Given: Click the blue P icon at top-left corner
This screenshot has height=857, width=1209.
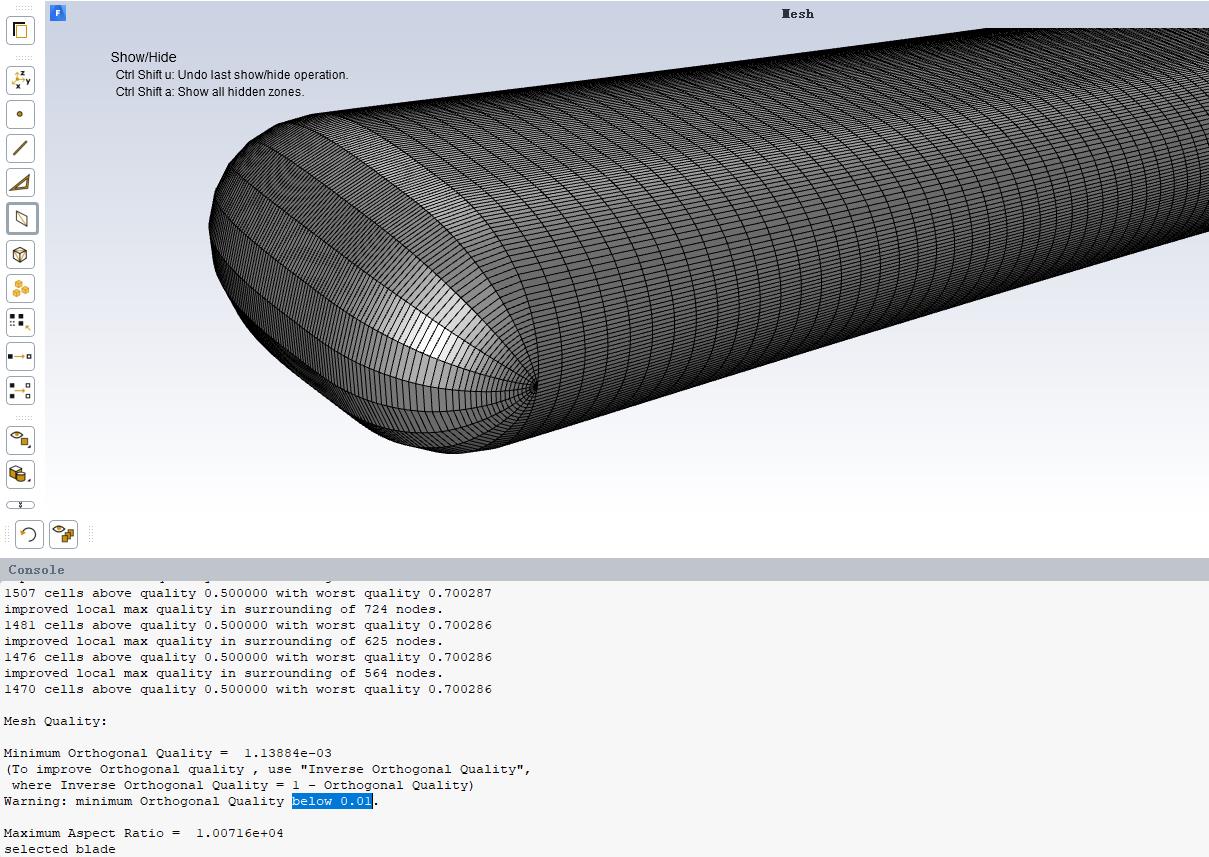Looking at the screenshot, I should (x=57, y=12).
